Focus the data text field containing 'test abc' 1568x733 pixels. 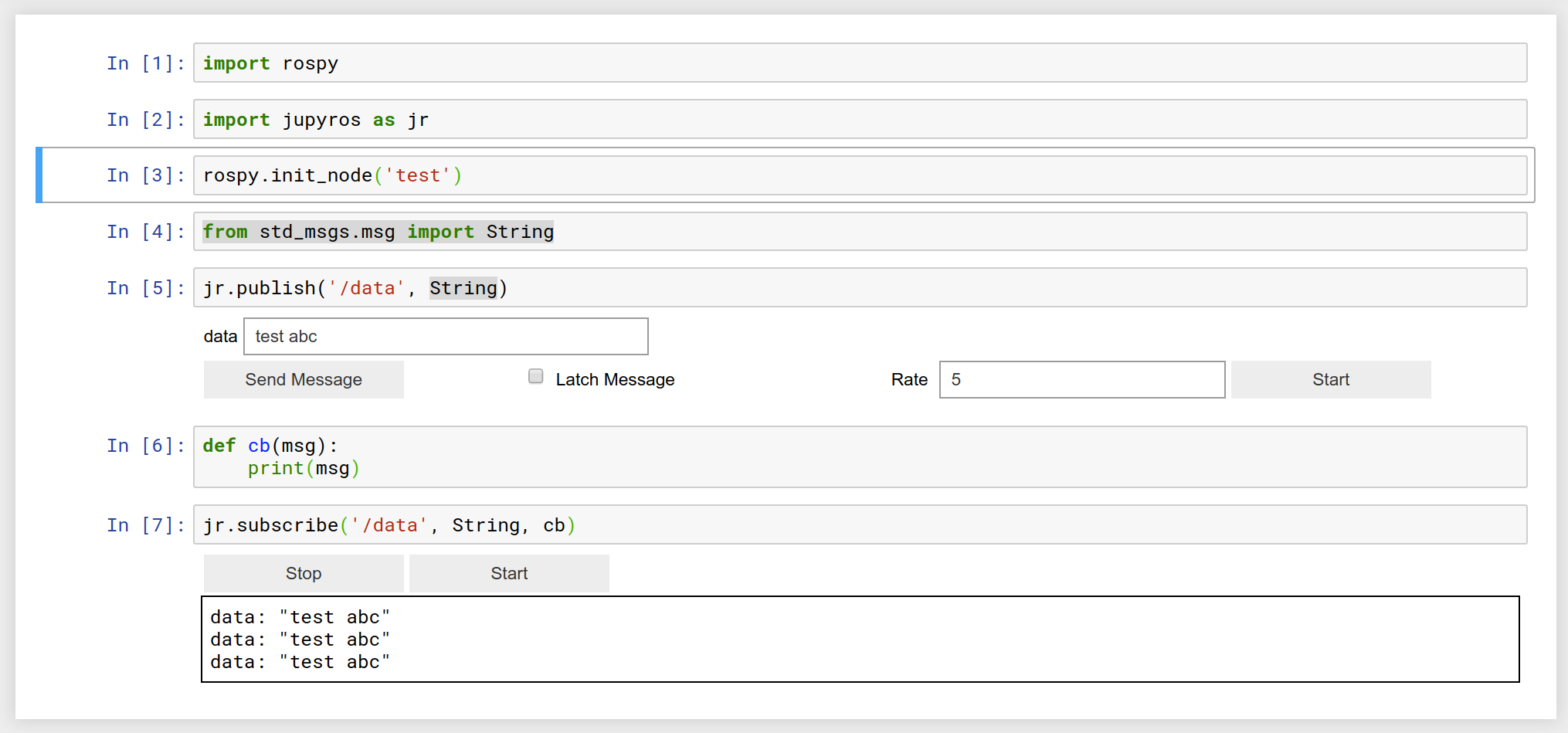pyautogui.click(x=446, y=336)
